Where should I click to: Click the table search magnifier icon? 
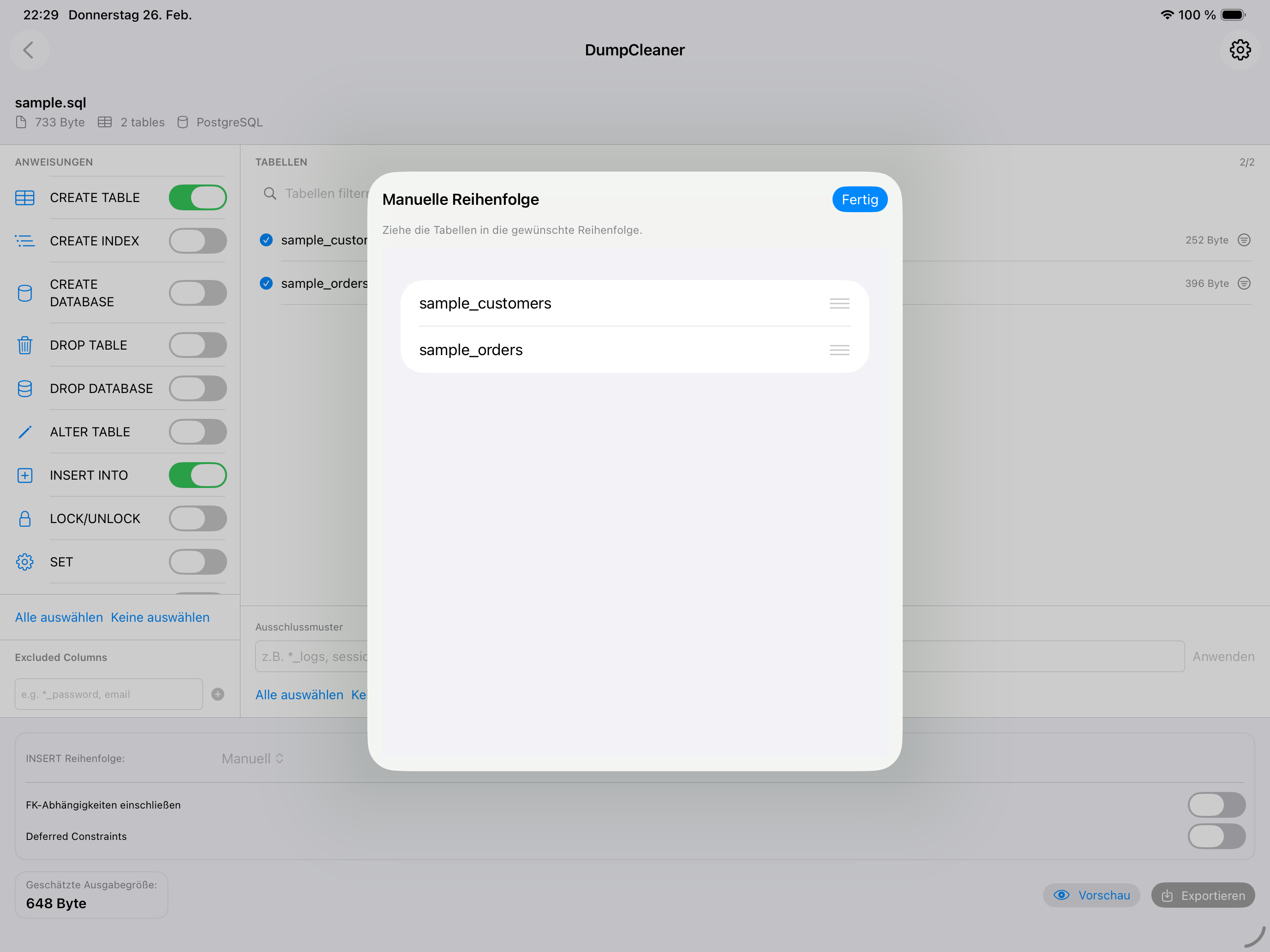[x=270, y=193]
